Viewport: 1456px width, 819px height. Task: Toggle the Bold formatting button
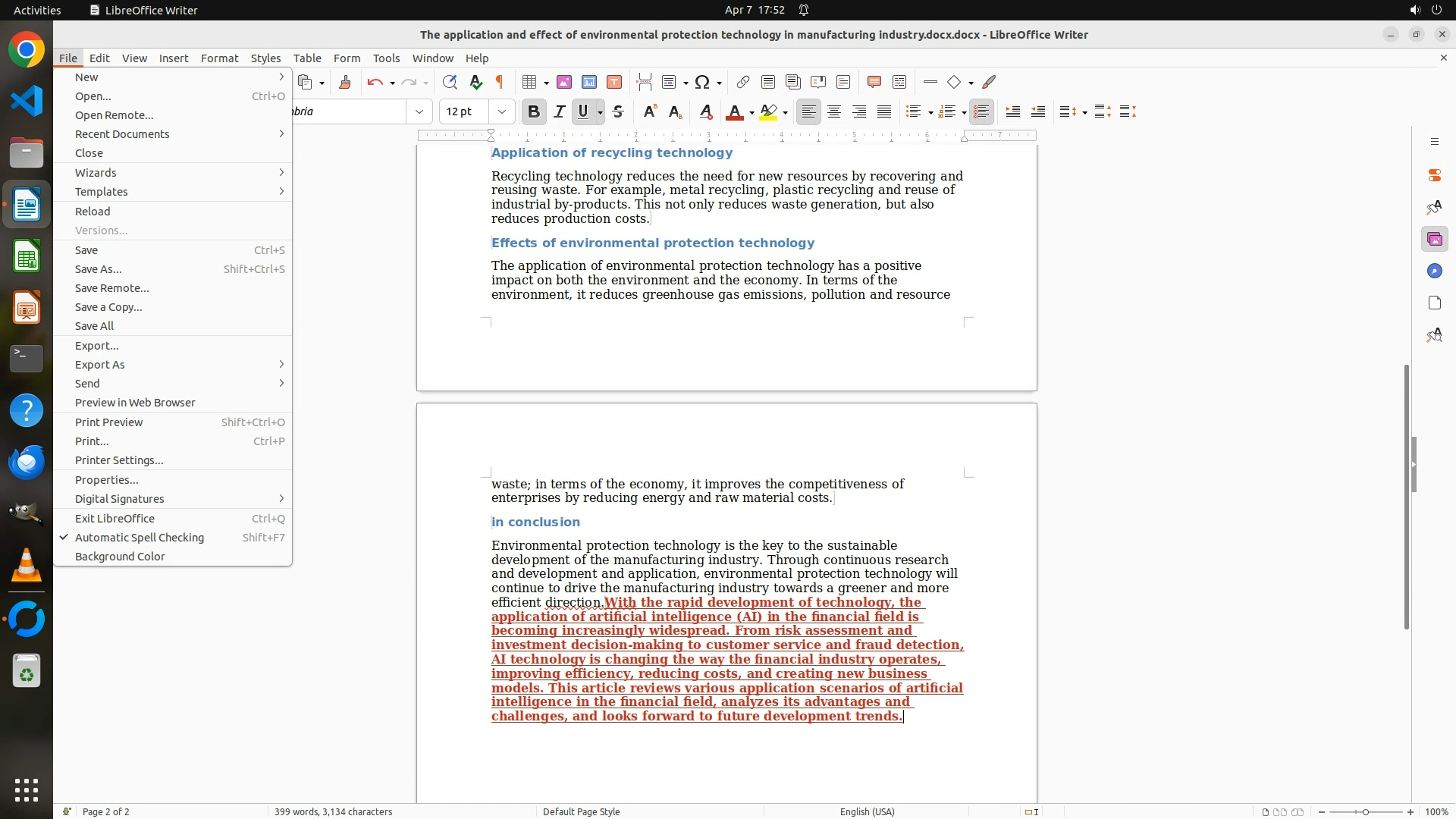(x=534, y=111)
